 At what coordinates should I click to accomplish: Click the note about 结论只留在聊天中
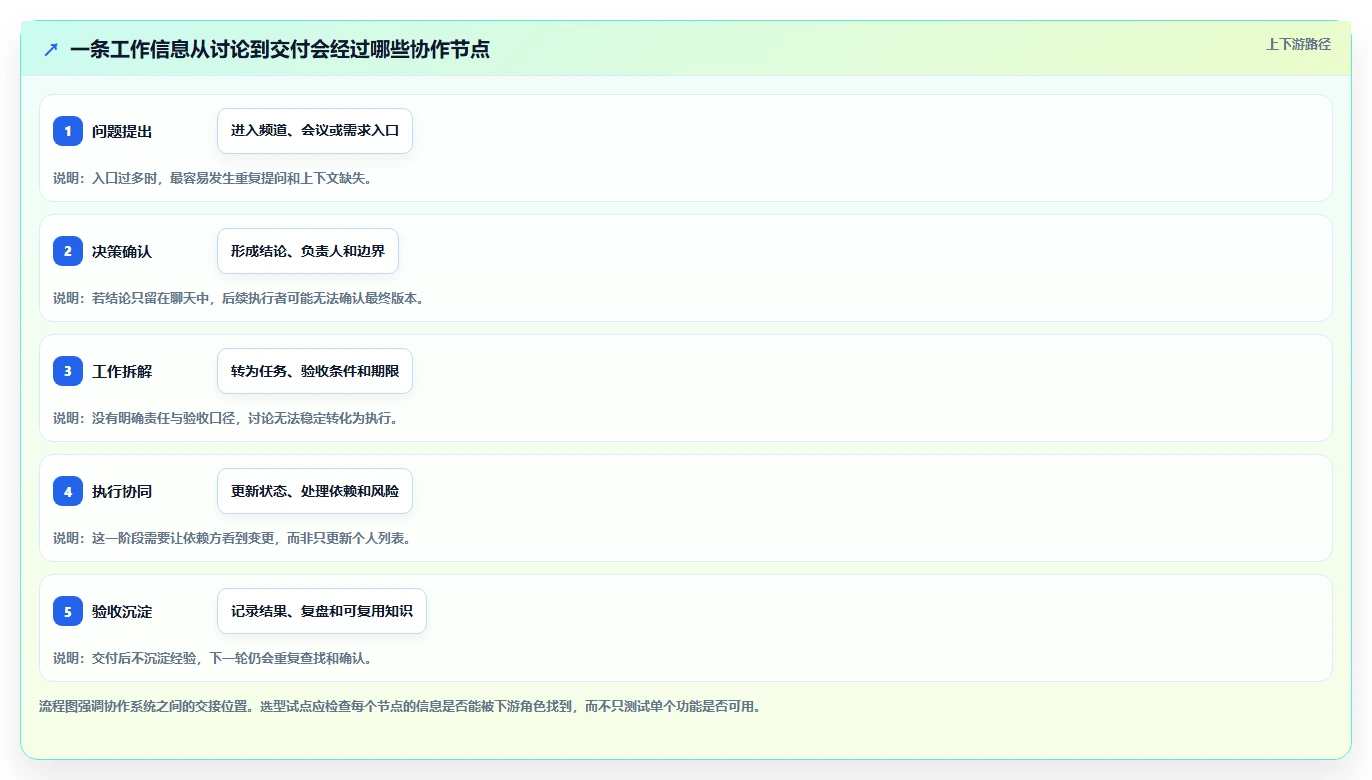(238, 298)
